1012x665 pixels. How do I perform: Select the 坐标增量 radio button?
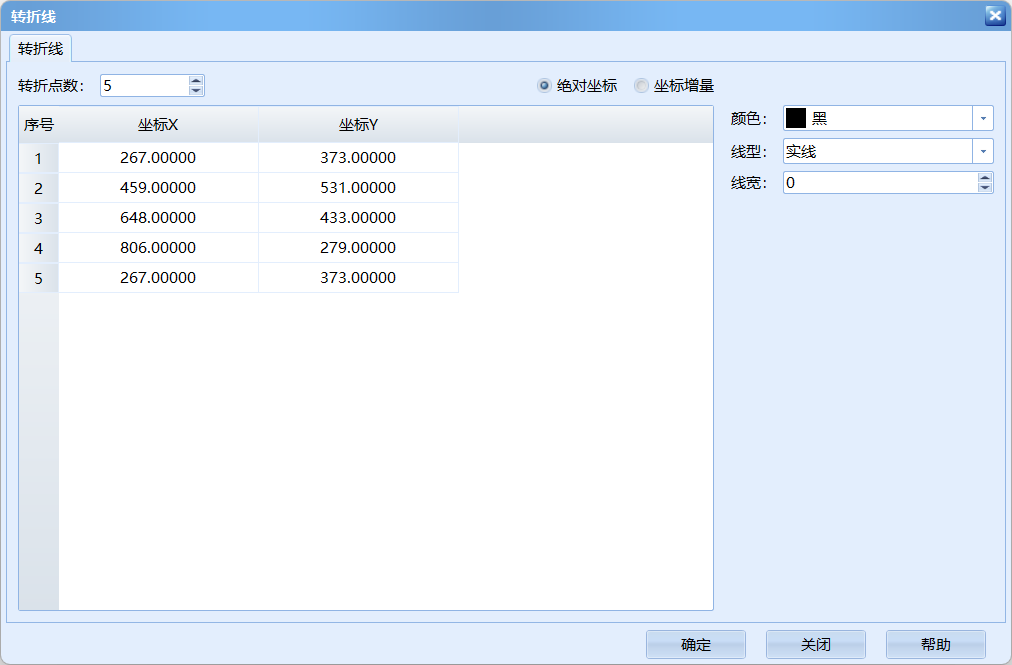[x=640, y=85]
